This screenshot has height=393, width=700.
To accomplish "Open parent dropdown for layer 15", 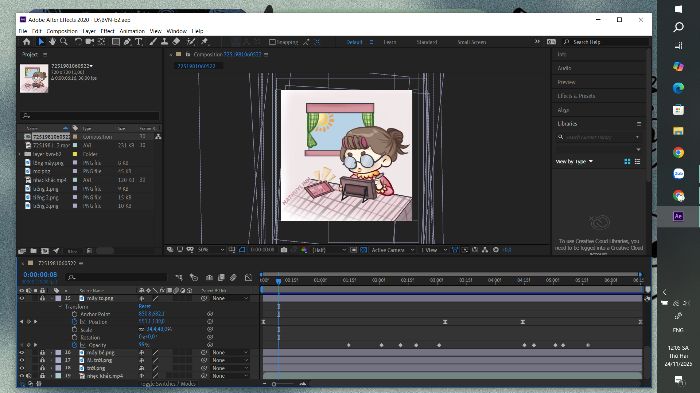I will (x=230, y=298).
